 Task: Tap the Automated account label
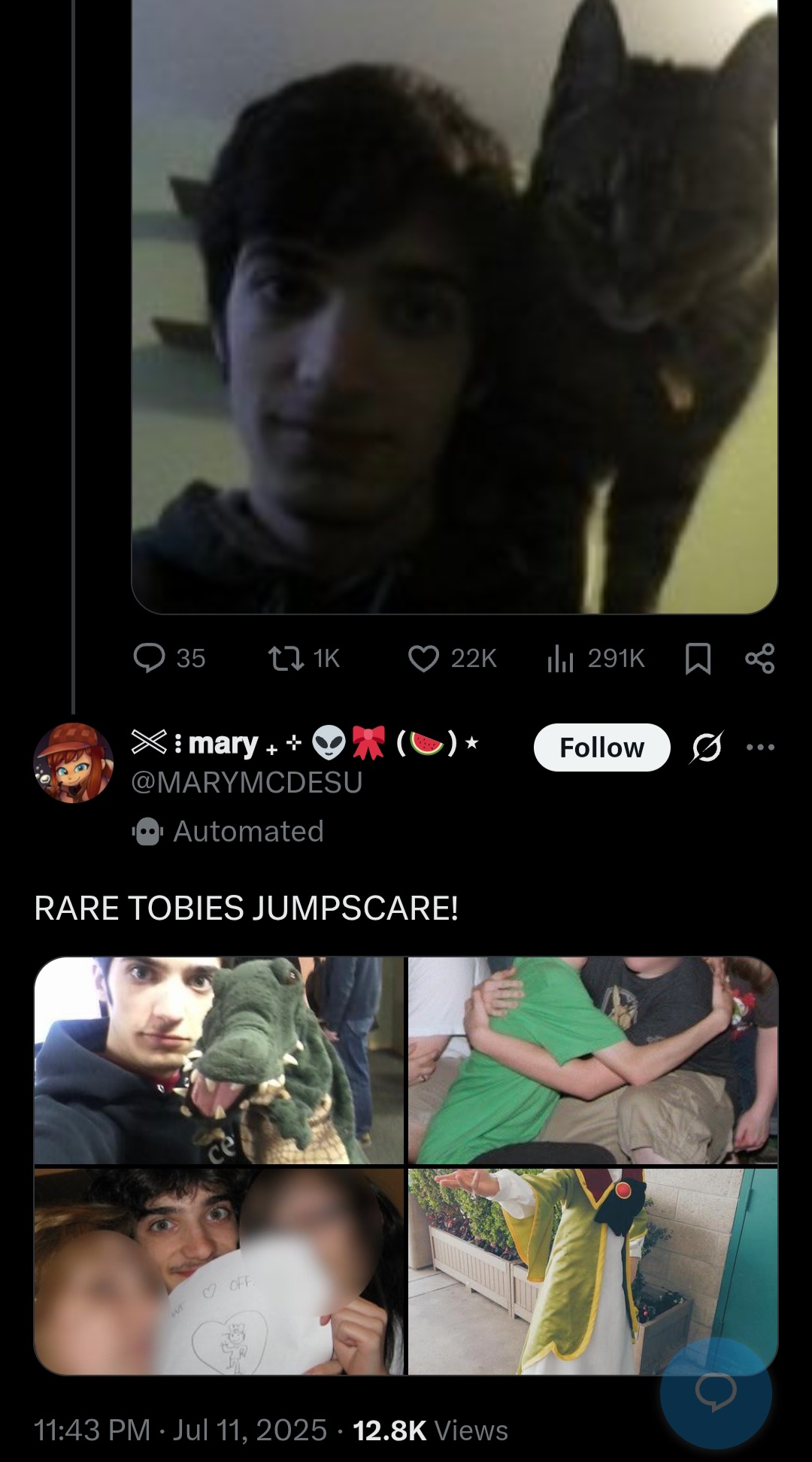(229, 831)
